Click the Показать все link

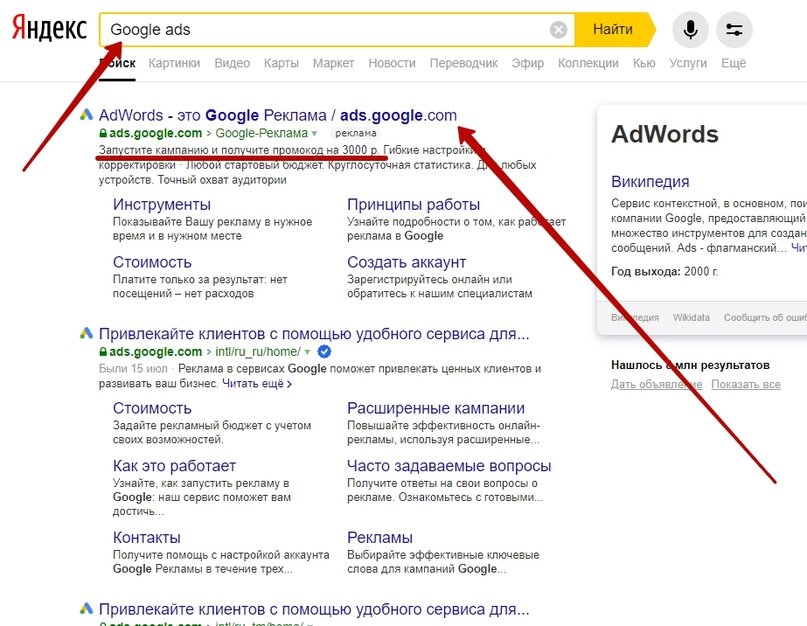click(x=746, y=385)
